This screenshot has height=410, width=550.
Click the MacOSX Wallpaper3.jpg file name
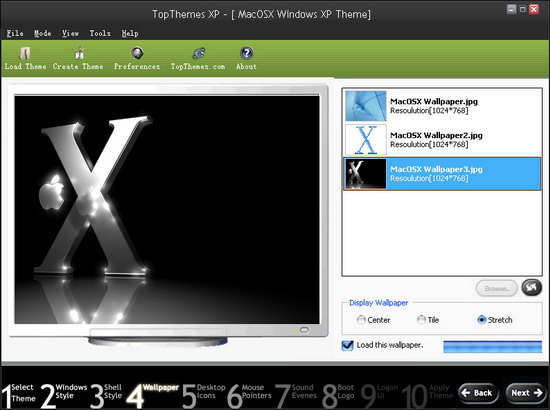coord(436,169)
